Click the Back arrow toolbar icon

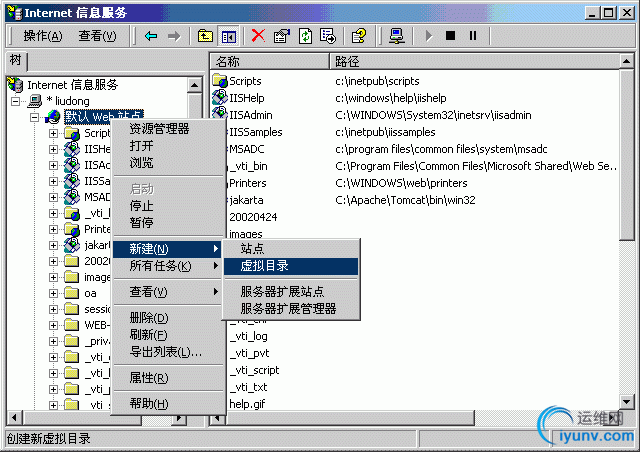tap(151, 36)
